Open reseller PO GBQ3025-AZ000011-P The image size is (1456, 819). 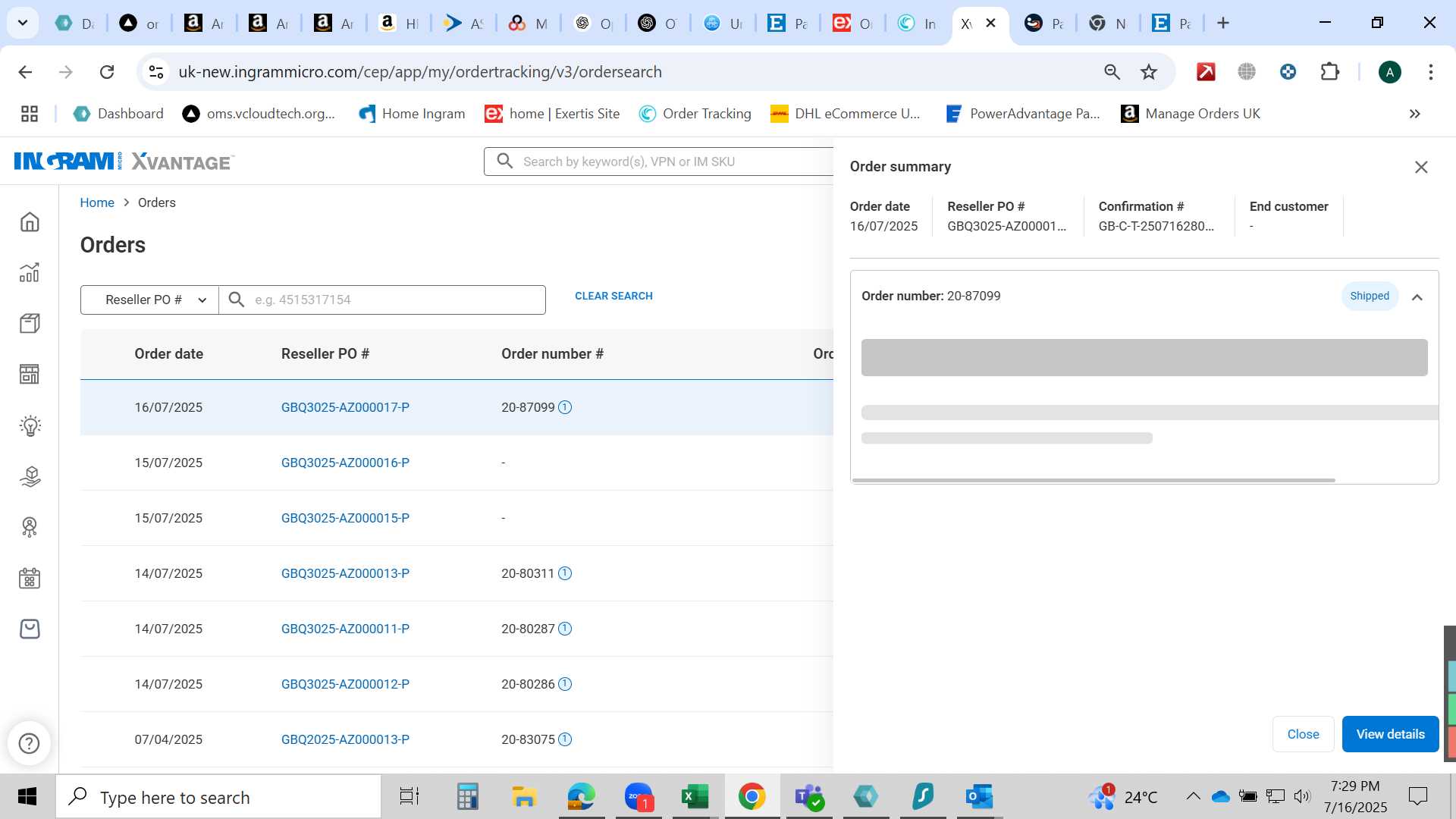[345, 629]
